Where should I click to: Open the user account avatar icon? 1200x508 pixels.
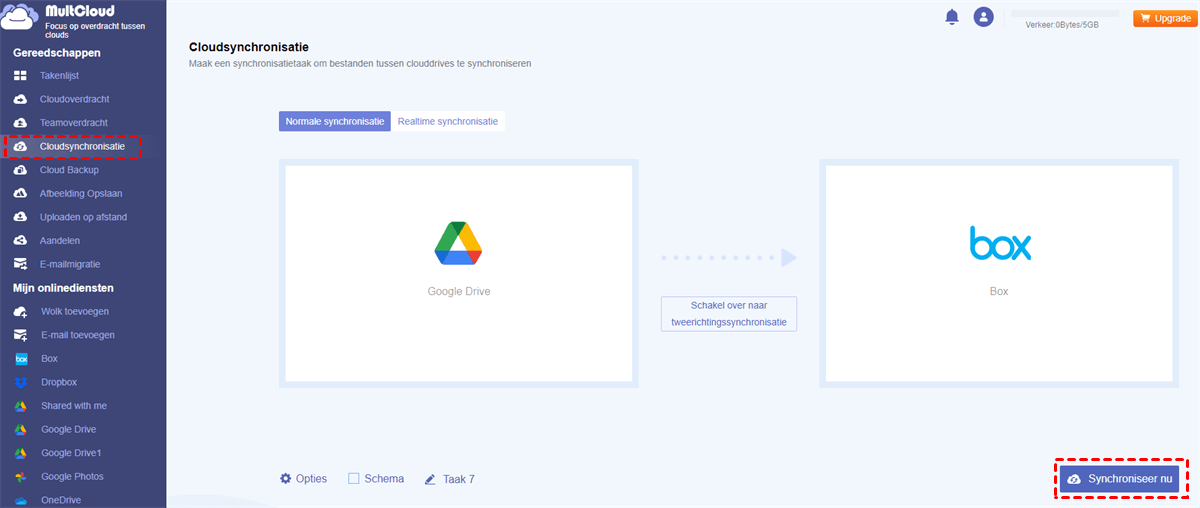(x=984, y=17)
